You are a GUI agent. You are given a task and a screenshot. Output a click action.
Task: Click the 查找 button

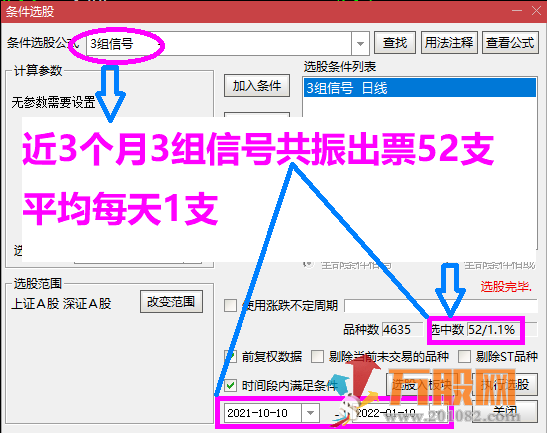click(x=395, y=43)
